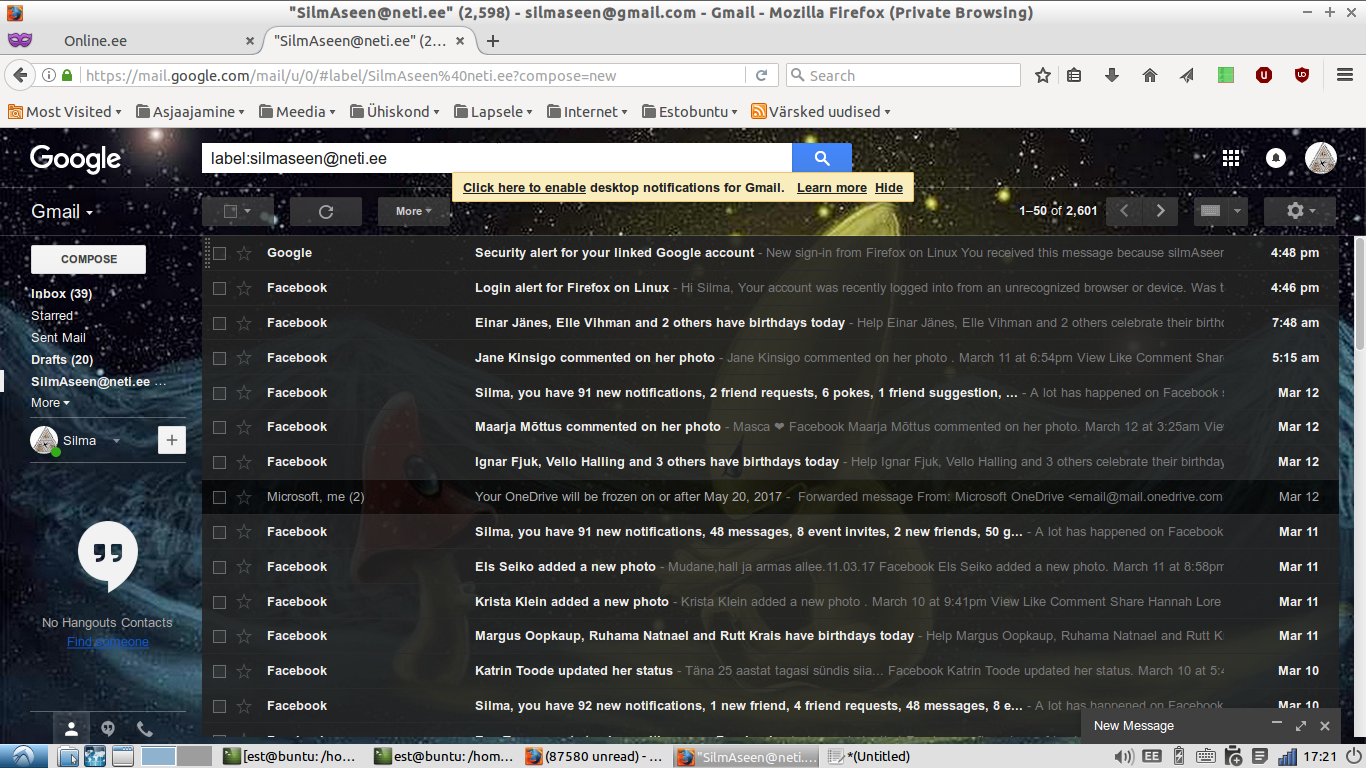The height and width of the screenshot is (768, 1366).
Task: Go to the Firefox home page
Action: click(1150, 75)
